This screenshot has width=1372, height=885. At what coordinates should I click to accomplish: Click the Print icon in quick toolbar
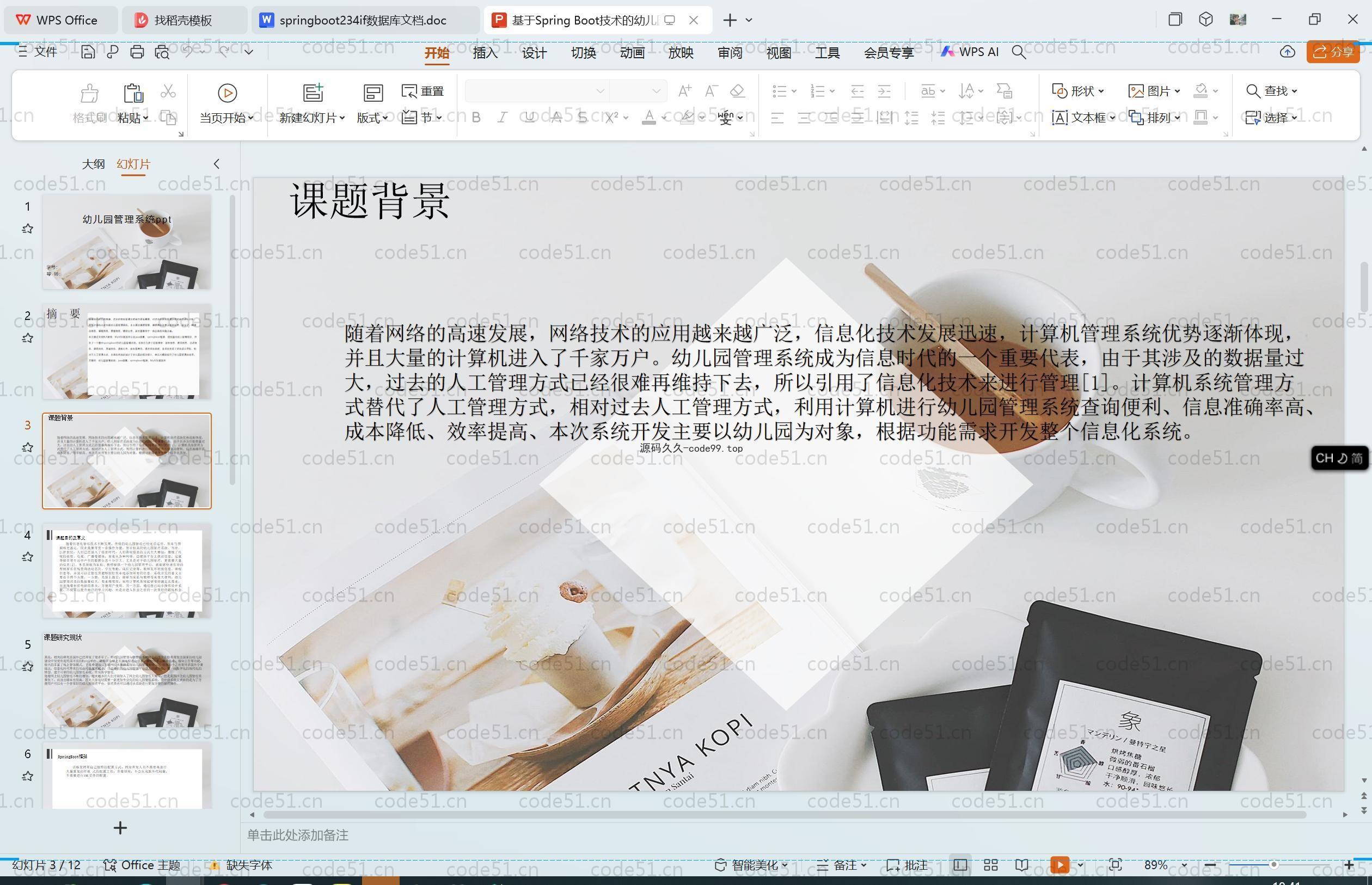click(x=137, y=52)
